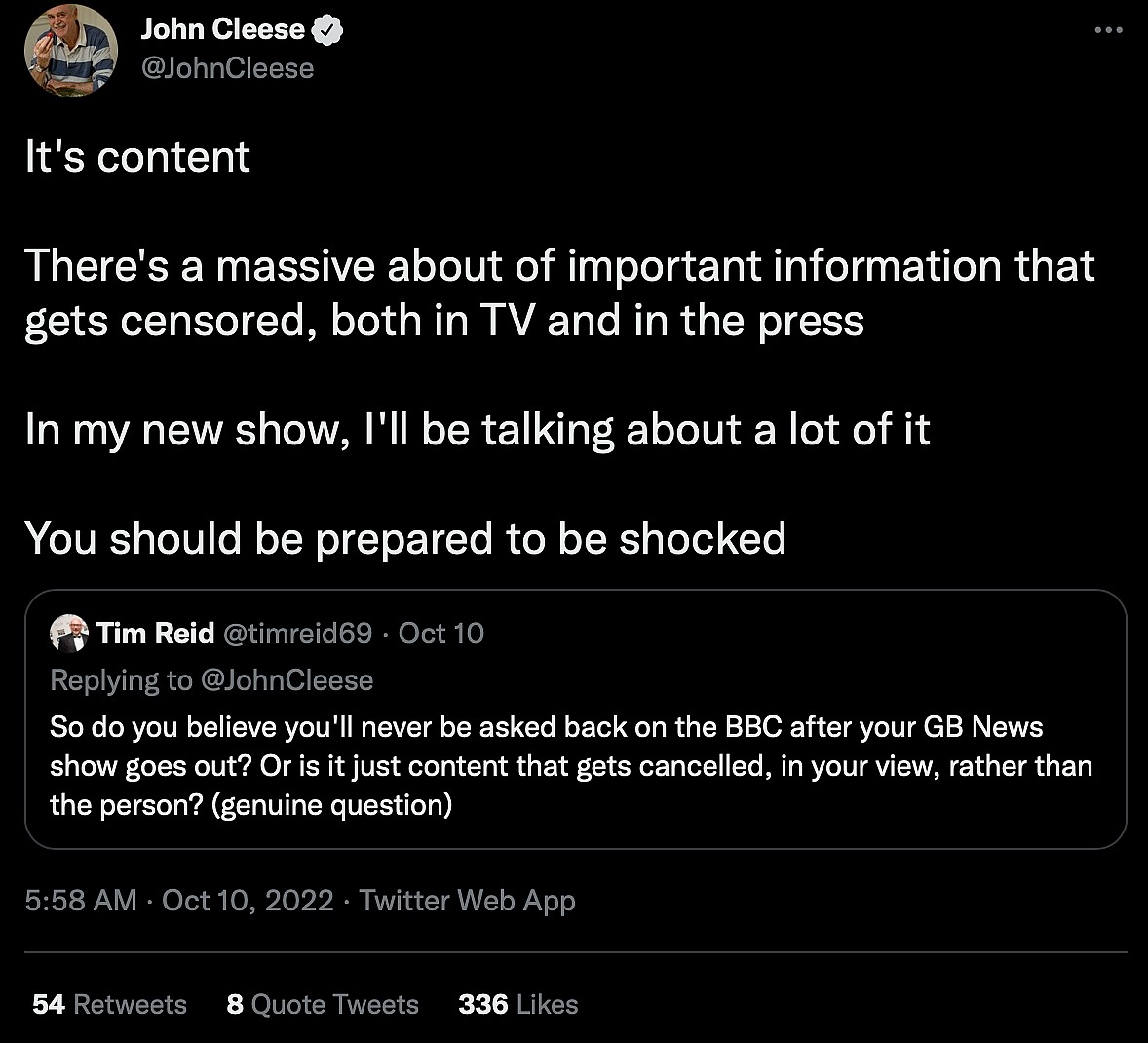Image resolution: width=1148 pixels, height=1043 pixels.
Task: View the 54 Retweets list
Action: pos(109,1004)
